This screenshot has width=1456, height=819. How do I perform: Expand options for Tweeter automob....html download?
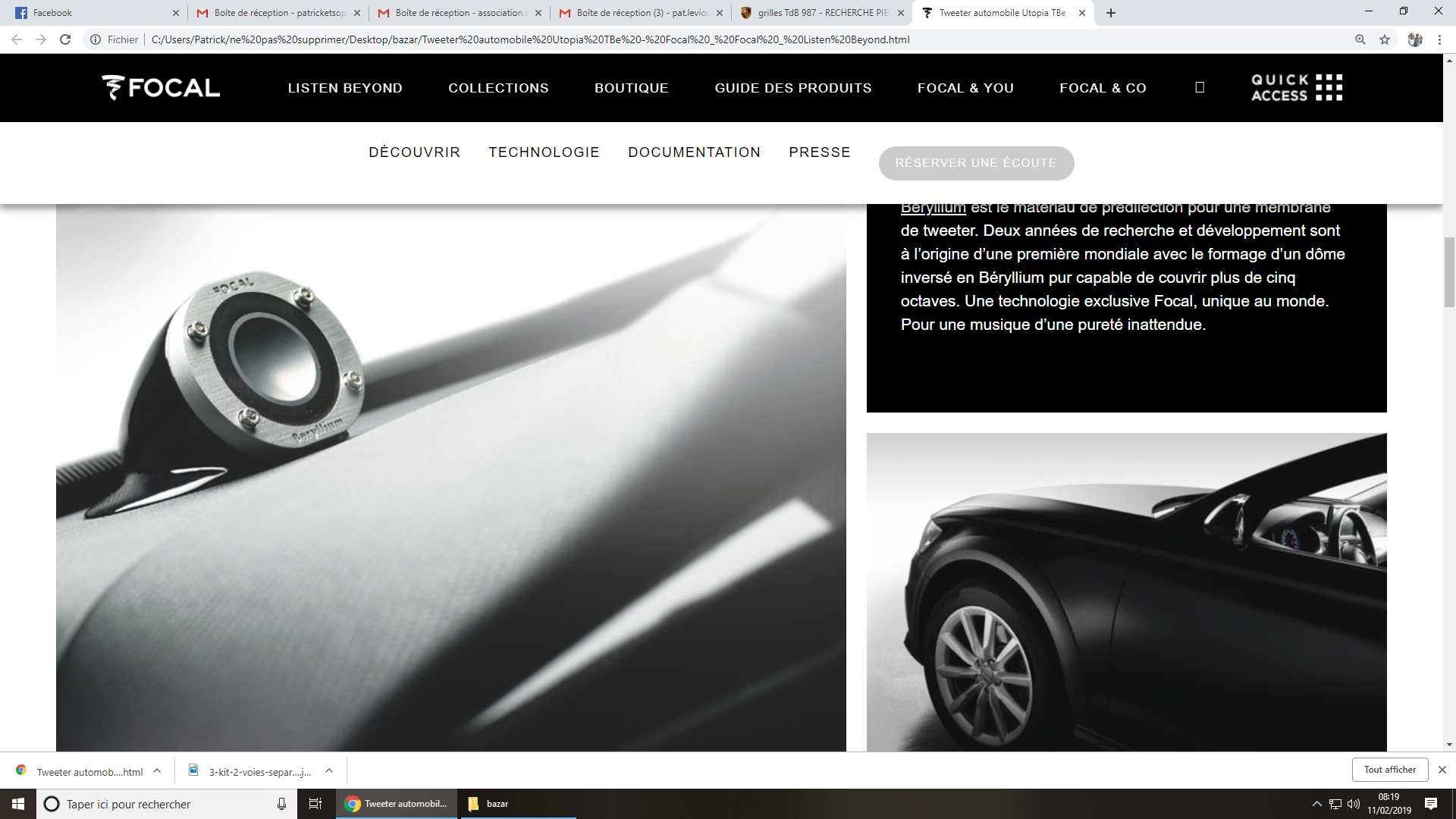pyautogui.click(x=157, y=770)
